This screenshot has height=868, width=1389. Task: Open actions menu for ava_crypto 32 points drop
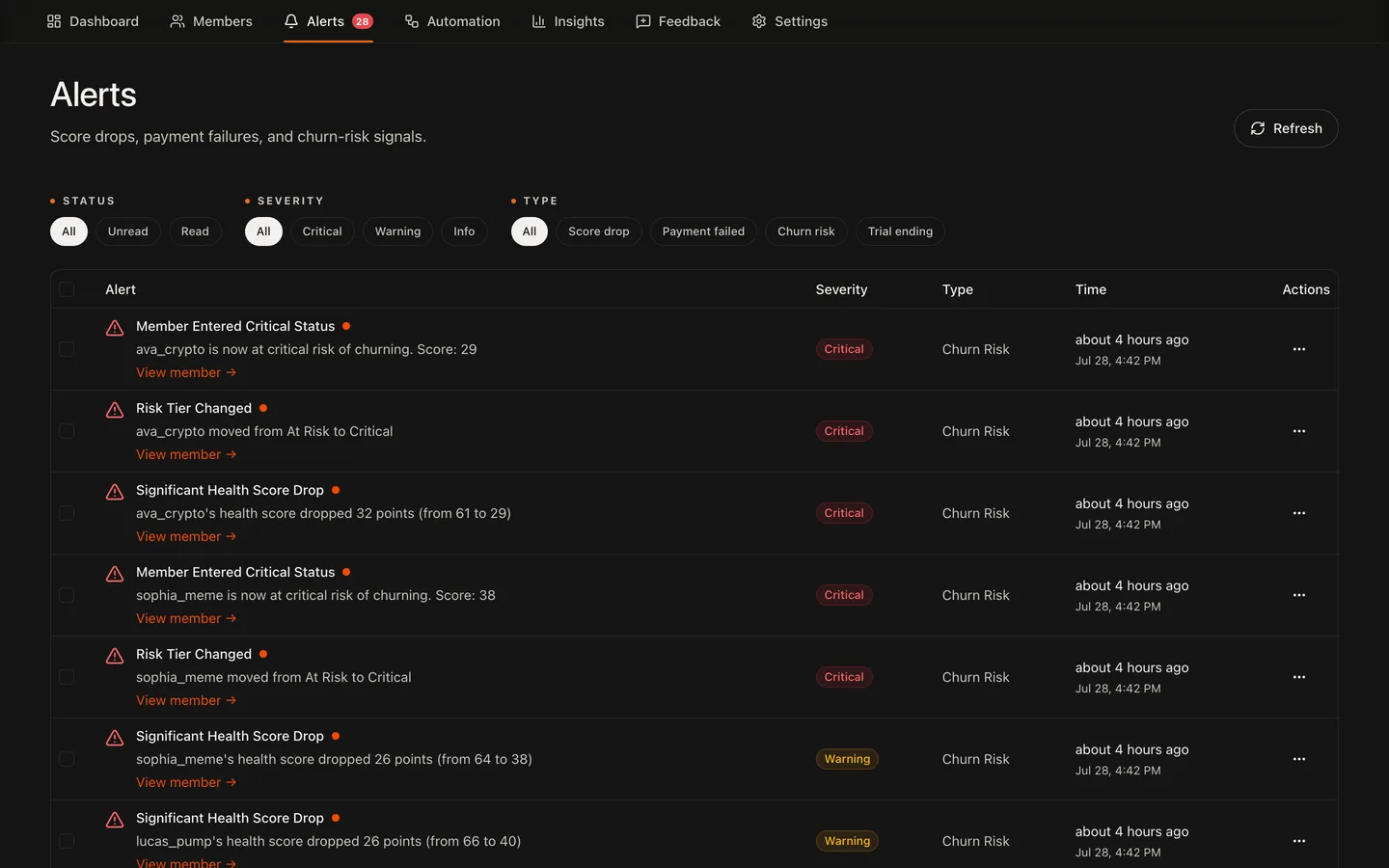pos(1299,513)
